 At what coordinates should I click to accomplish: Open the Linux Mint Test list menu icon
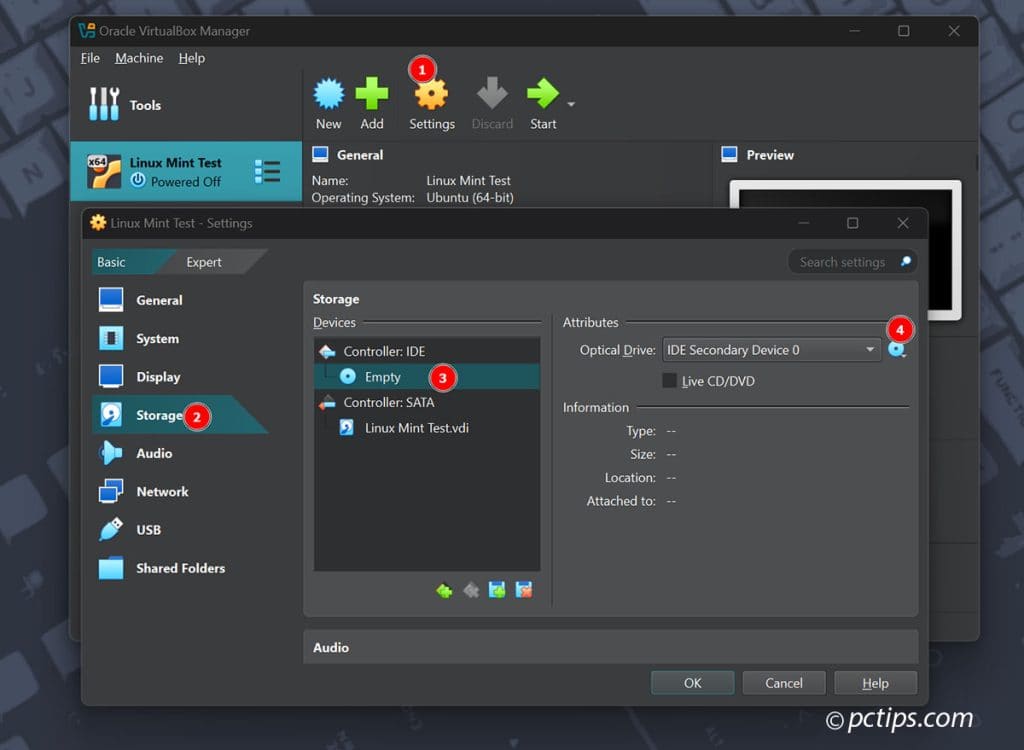point(268,171)
